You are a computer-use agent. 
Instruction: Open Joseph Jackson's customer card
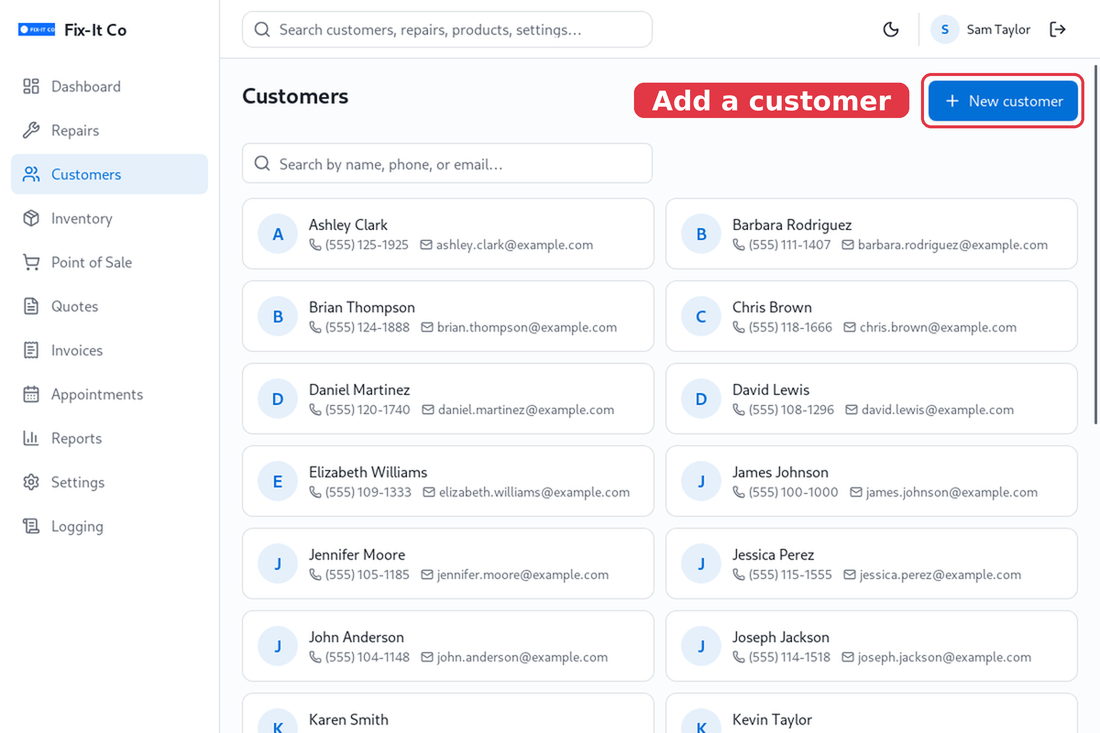(871, 646)
